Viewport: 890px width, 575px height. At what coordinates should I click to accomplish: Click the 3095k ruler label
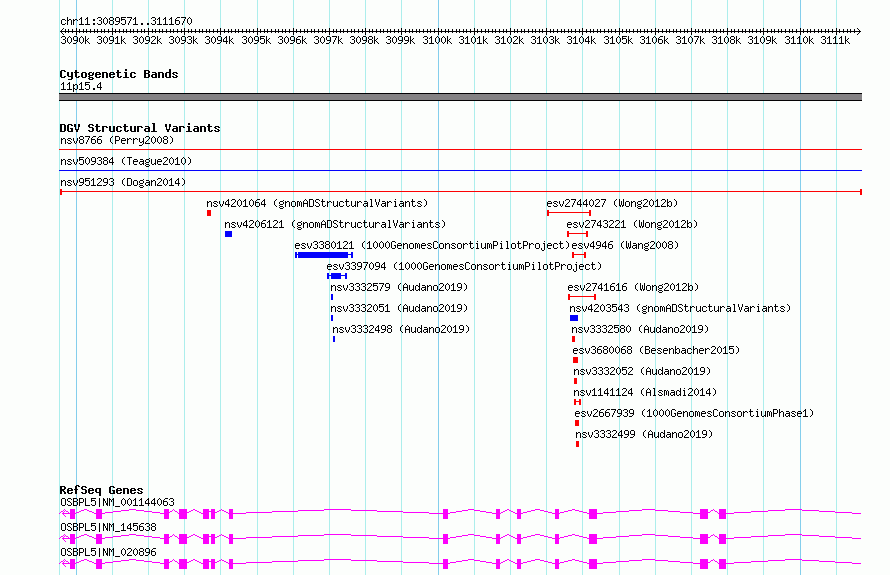256,40
